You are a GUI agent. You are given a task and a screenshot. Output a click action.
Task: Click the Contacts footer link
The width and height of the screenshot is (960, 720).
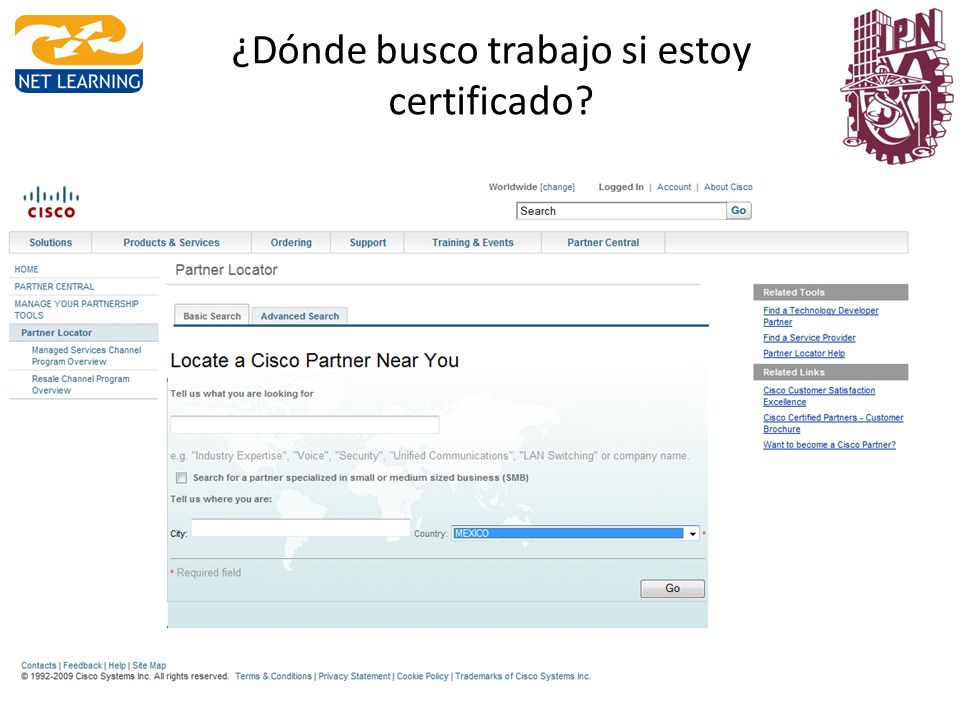pos(39,666)
